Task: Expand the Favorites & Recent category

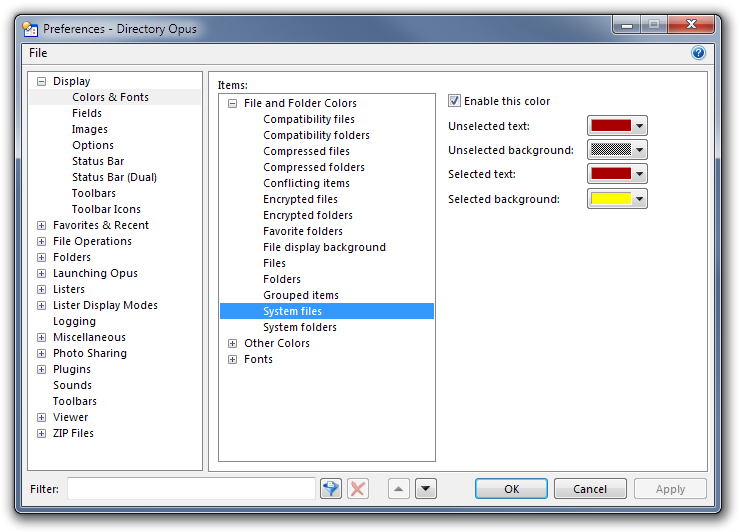Action: click(x=41, y=225)
